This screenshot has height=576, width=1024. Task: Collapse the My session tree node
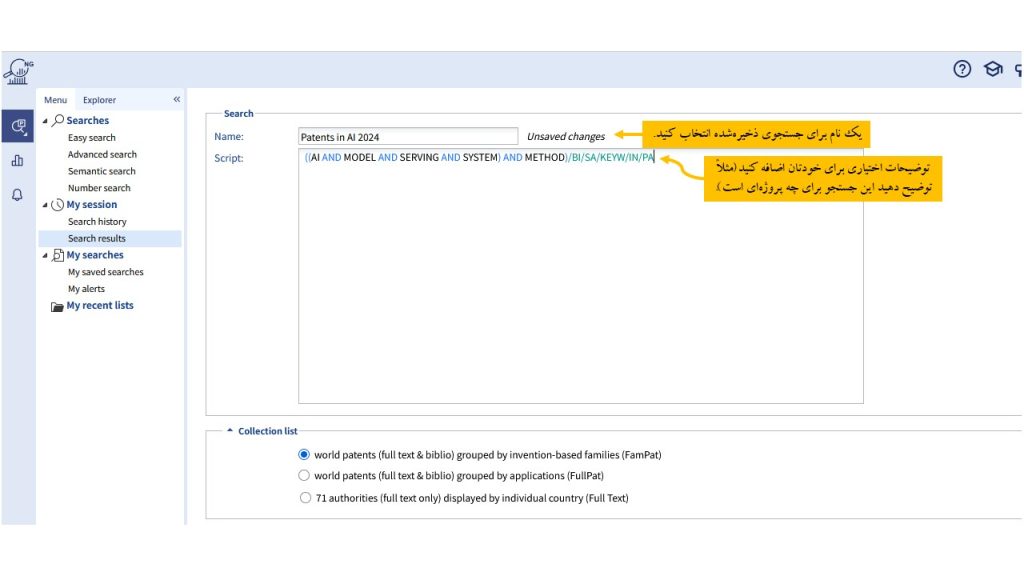point(45,205)
